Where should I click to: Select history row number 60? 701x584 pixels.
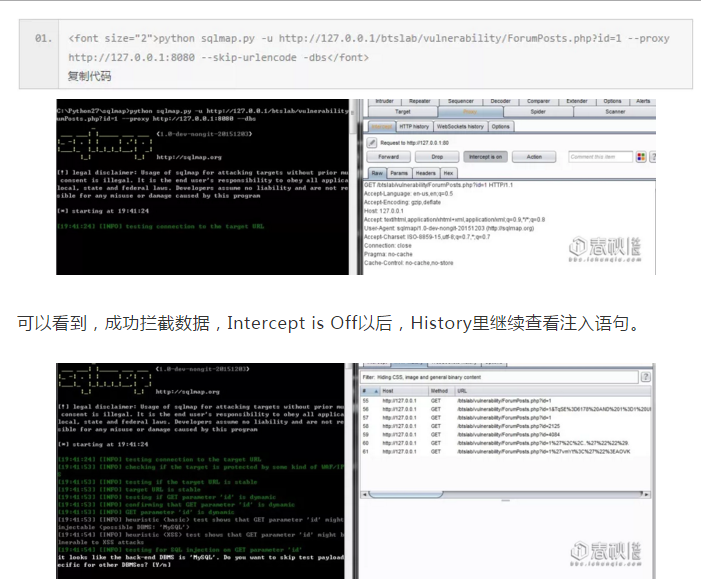click(506, 443)
